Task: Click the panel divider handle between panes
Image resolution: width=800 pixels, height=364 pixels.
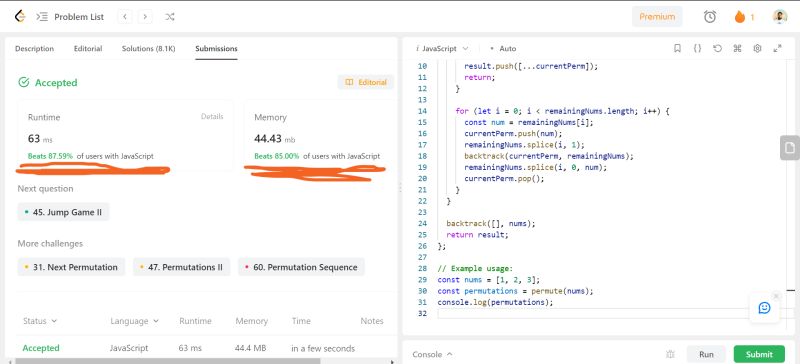Action: pos(400,188)
